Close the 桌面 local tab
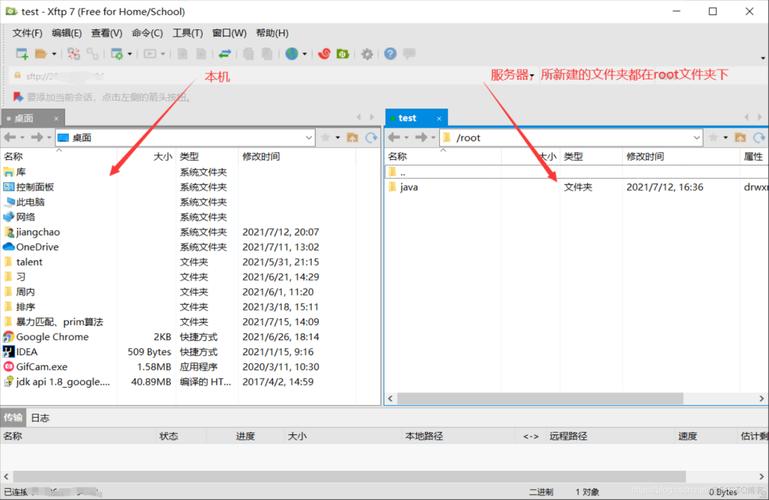This screenshot has width=769, height=500. click(x=56, y=119)
